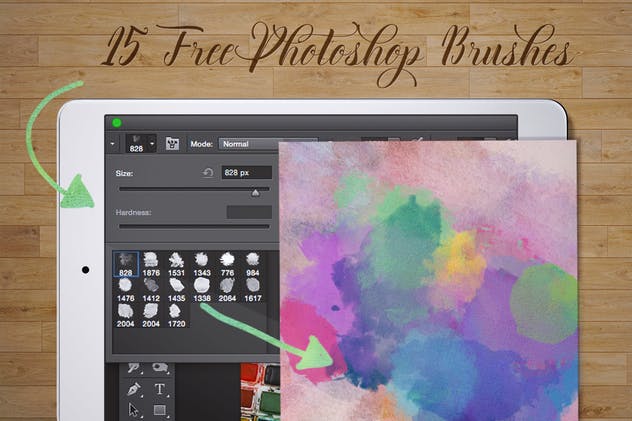Reset brush size with the circular arrow icon

click(208, 173)
